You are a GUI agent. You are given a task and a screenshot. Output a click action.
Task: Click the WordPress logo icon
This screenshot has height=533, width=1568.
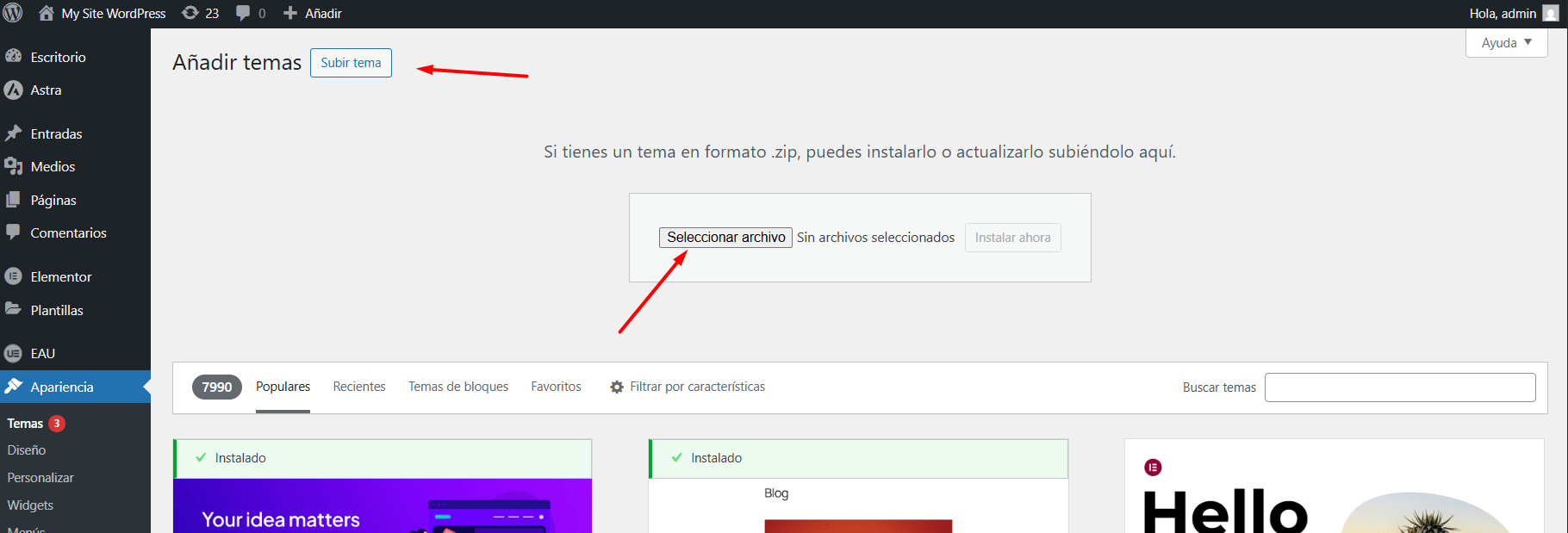(13, 13)
